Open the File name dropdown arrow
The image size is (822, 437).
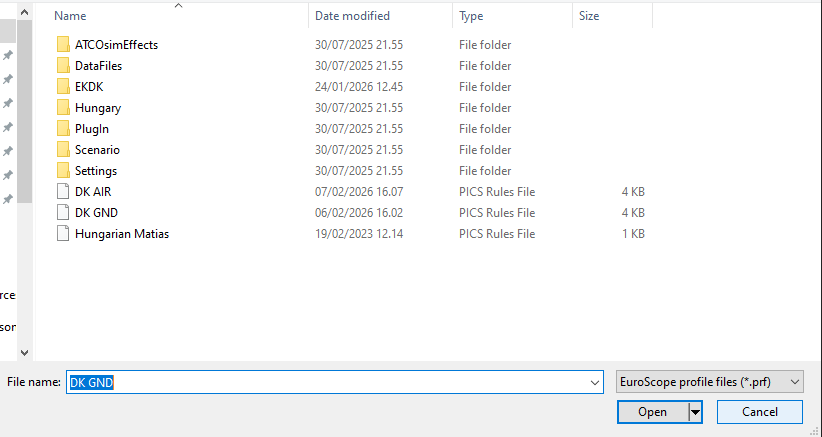click(595, 382)
